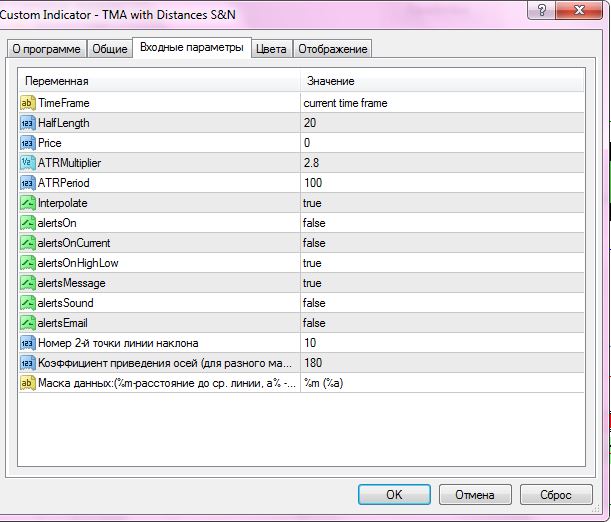Select the alertsOn variable name
Viewport: 611px width, 522px height.
pos(57,223)
